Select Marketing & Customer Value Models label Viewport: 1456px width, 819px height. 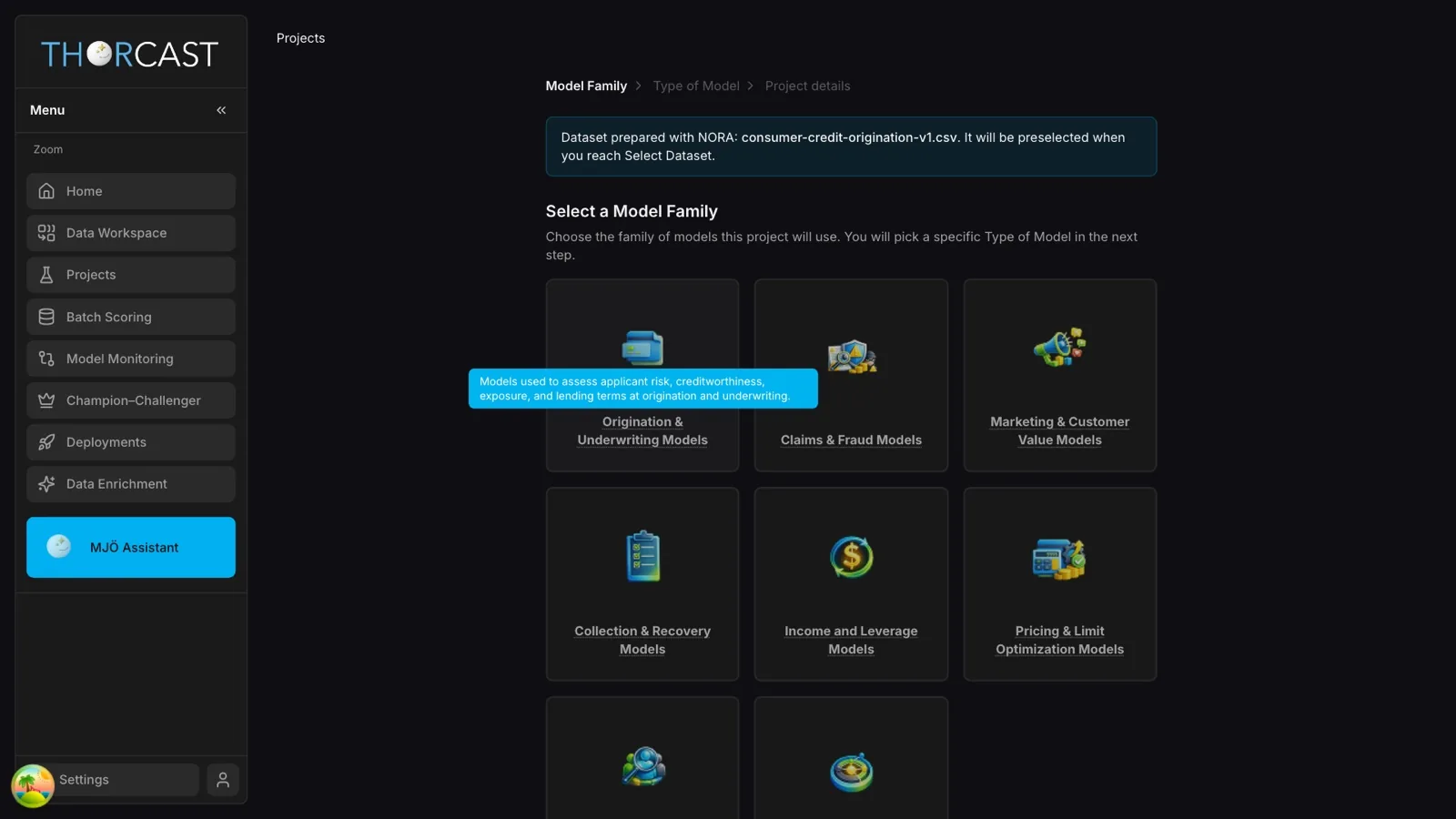pyautogui.click(x=1060, y=431)
